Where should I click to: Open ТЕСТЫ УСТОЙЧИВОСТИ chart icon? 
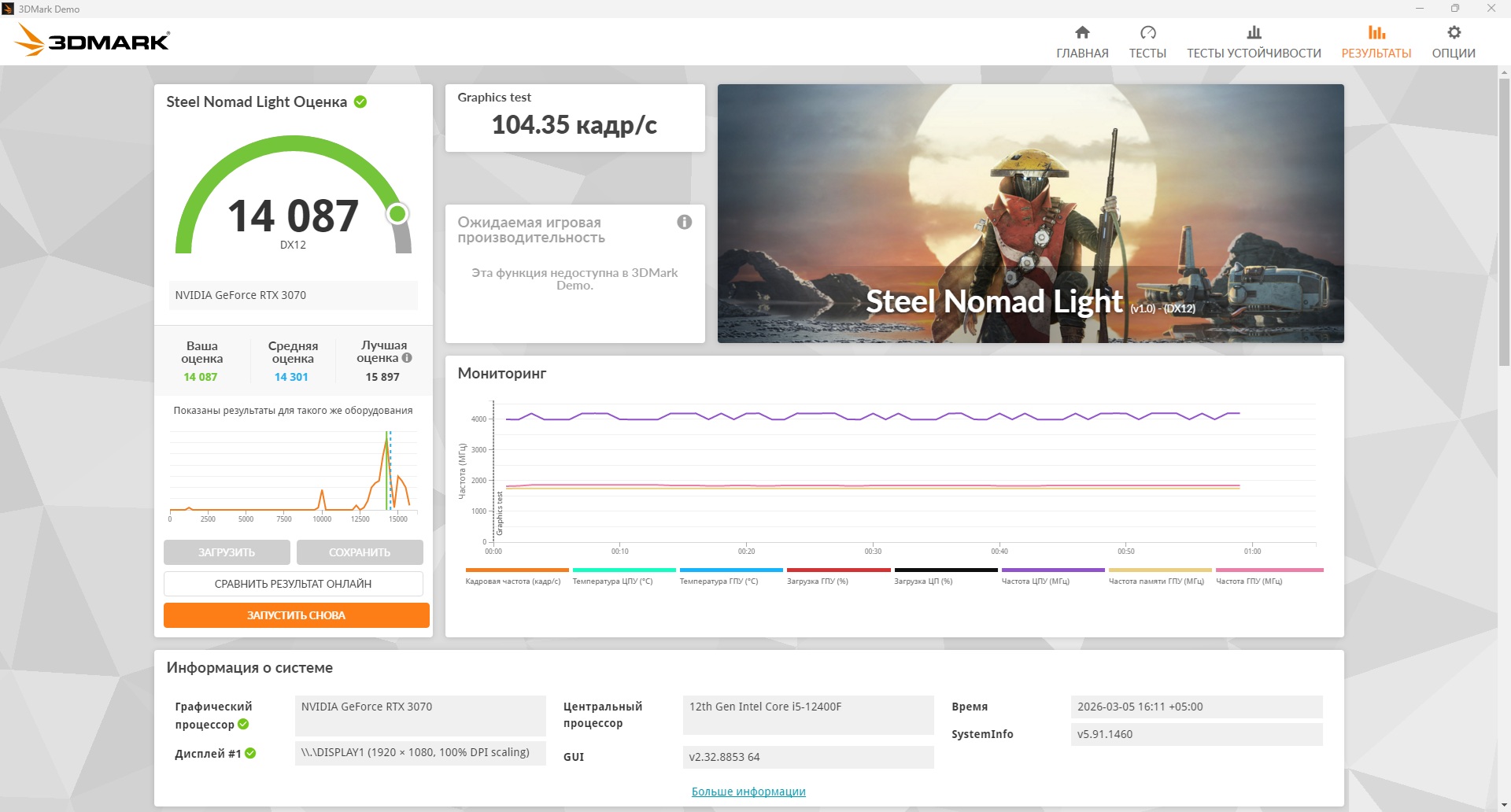(1254, 32)
